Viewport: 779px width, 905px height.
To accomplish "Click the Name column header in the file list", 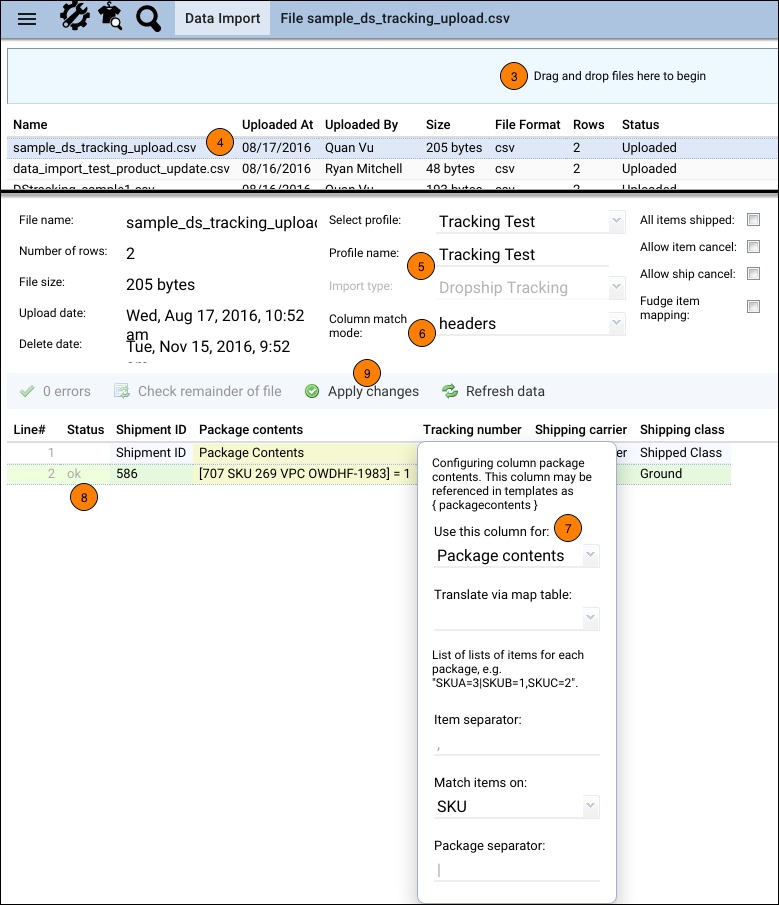I will coord(30,125).
